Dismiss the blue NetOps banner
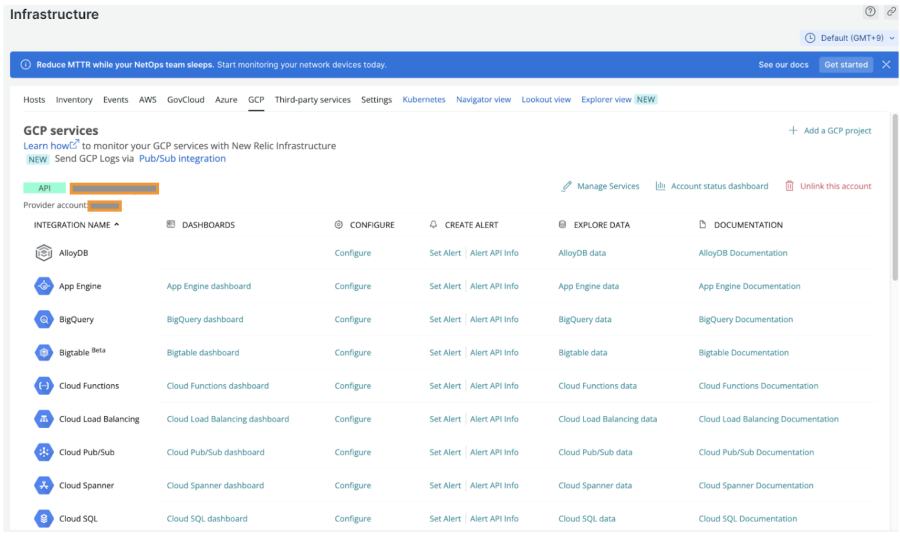Image resolution: width=900 pixels, height=538 pixels. [886, 65]
